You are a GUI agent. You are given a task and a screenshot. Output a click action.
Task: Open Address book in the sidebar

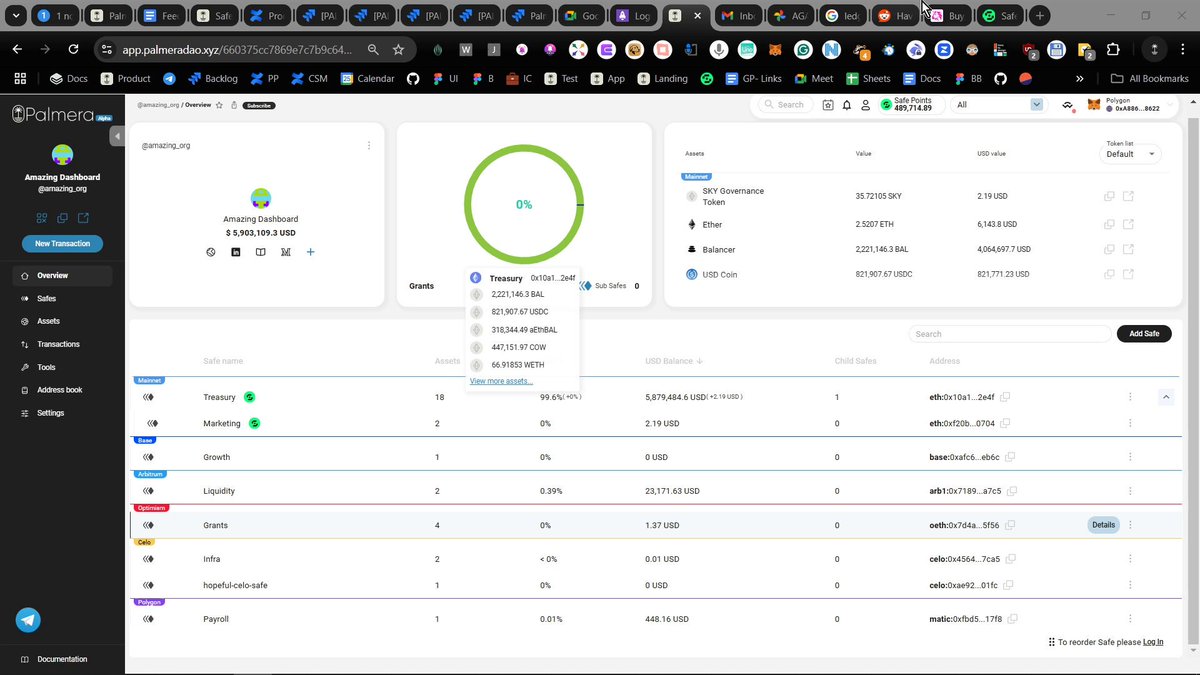pyautogui.click(x=59, y=390)
